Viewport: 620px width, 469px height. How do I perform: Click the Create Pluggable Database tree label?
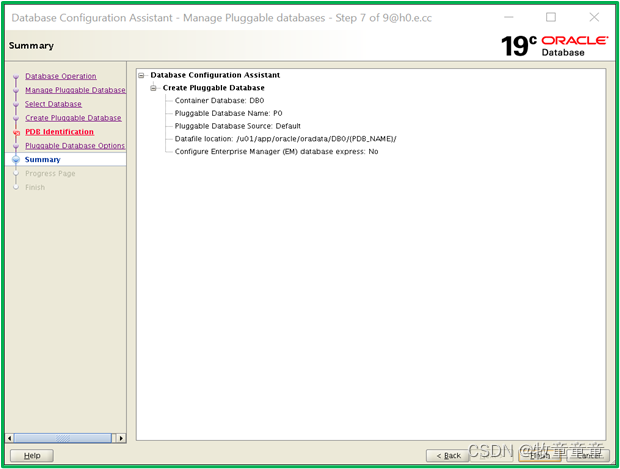tap(214, 88)
